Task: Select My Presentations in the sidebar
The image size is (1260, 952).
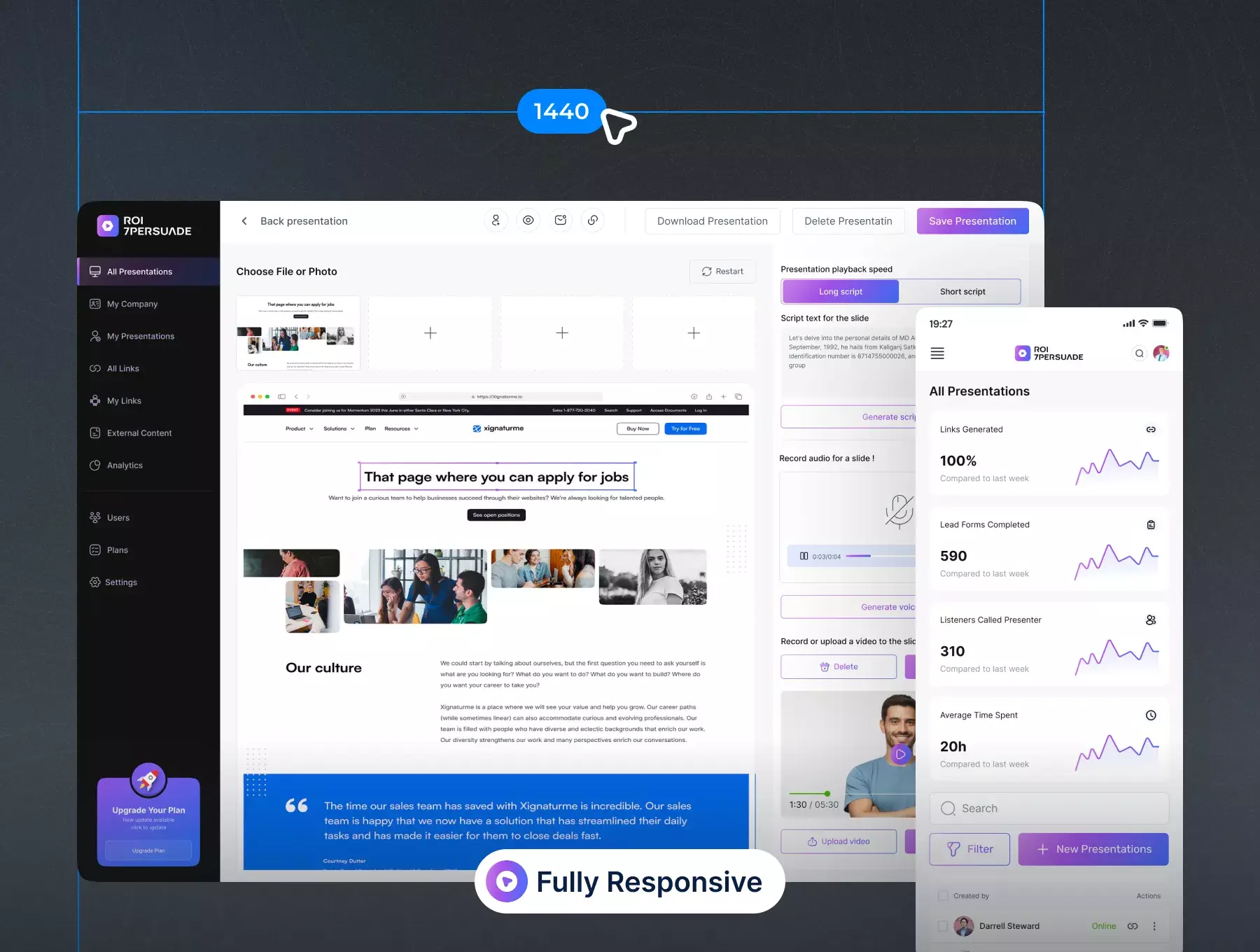Action: [140, 337]
